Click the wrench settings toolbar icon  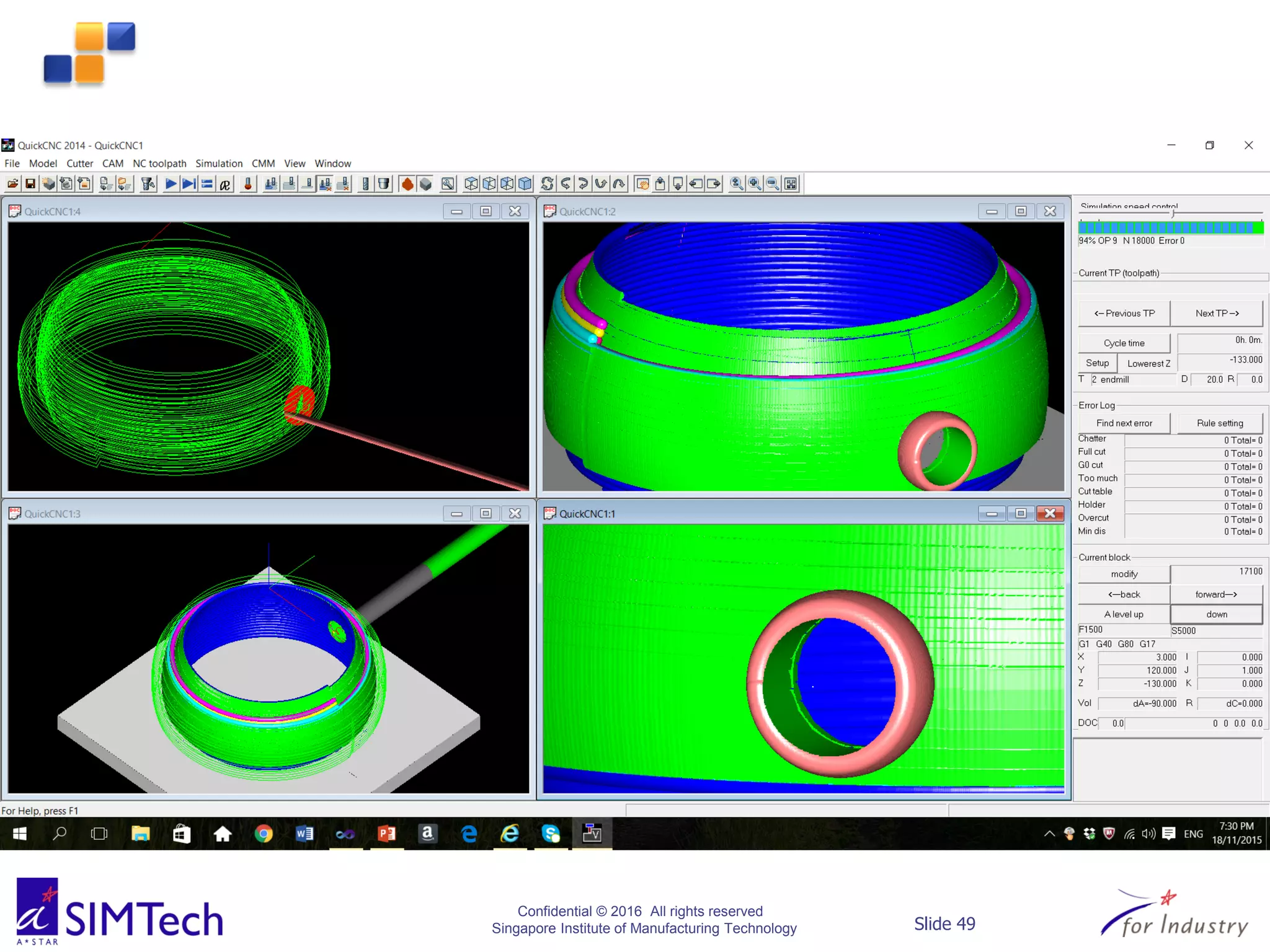click(x=448, y=184)
